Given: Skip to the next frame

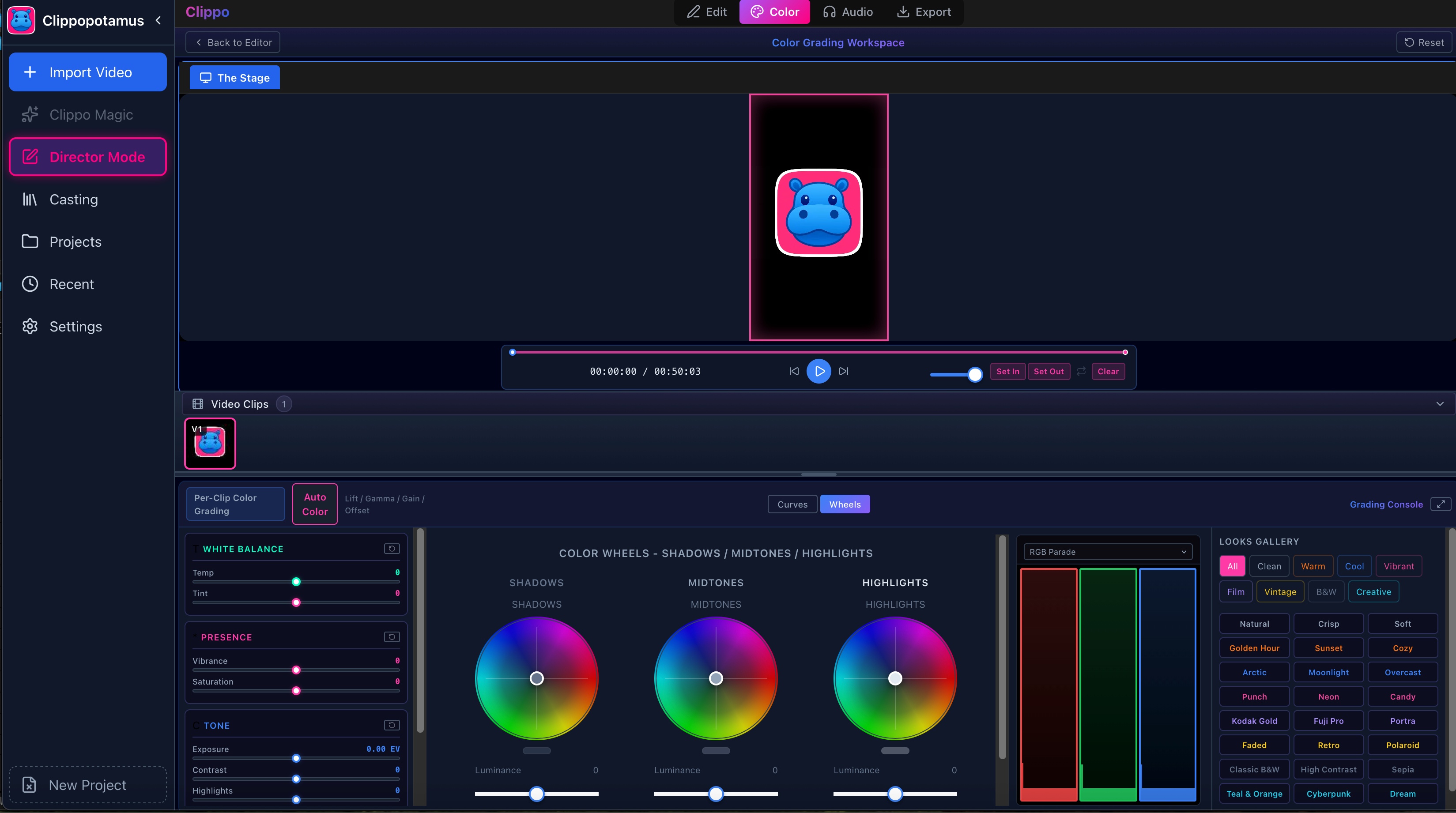Looking at the screenshot, I should click(844, 371).
